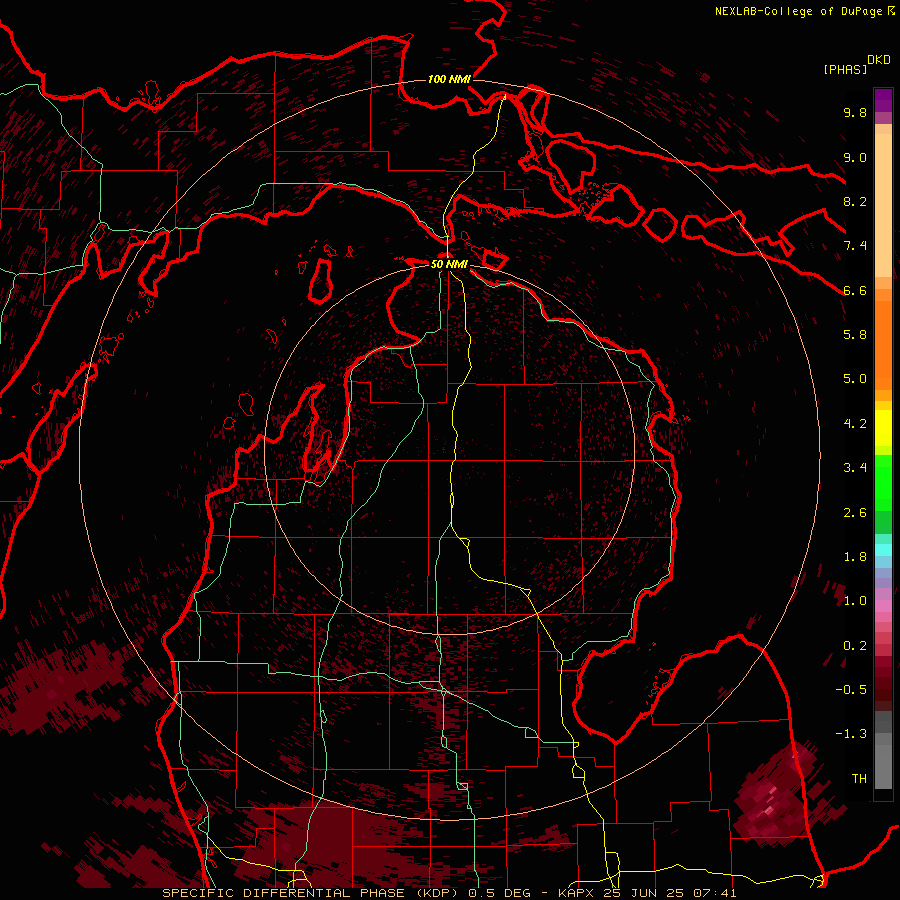Click the 8.2 scale value
This screenshot has width=900, height=900.
(855, 201)
